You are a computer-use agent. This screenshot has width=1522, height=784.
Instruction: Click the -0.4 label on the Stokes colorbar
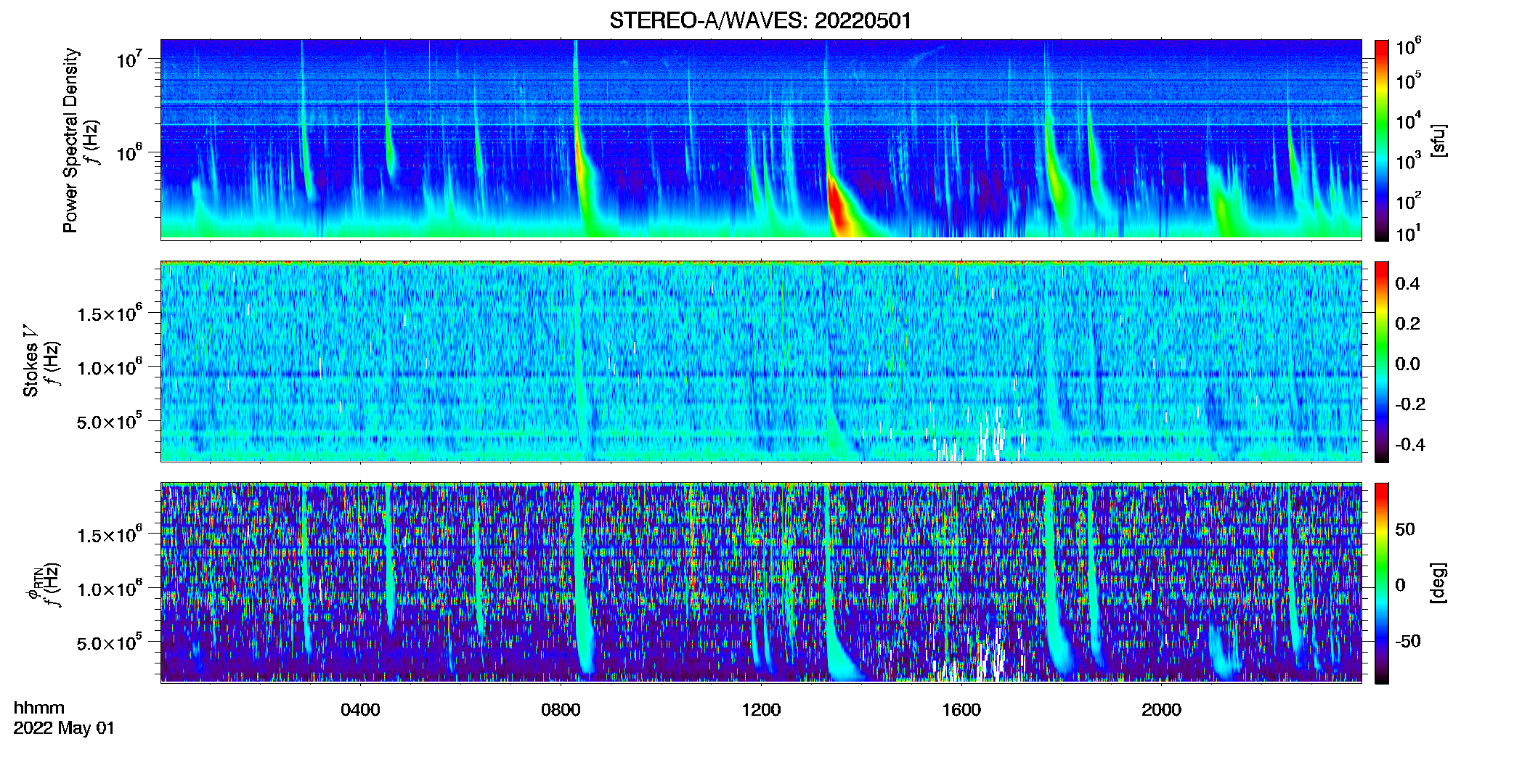1410,444
